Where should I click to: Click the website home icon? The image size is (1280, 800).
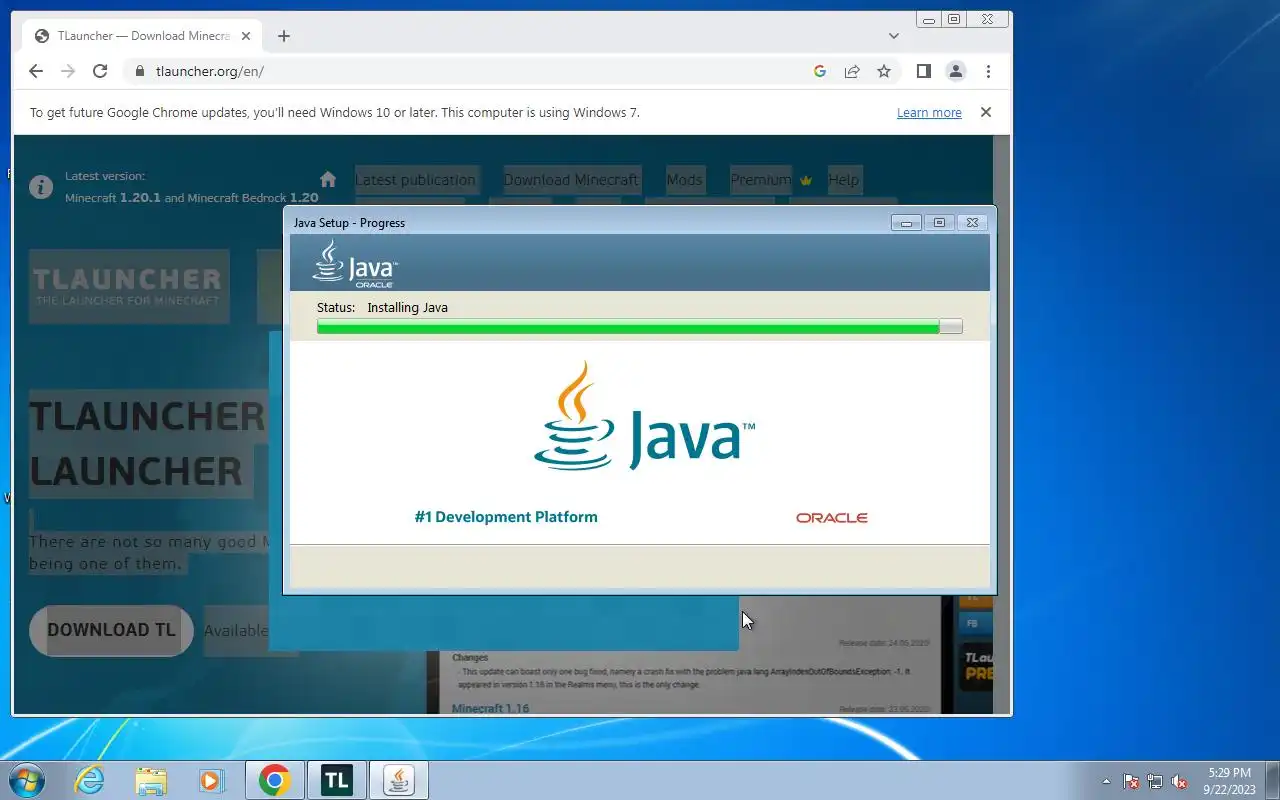click(x=328, y=180)
